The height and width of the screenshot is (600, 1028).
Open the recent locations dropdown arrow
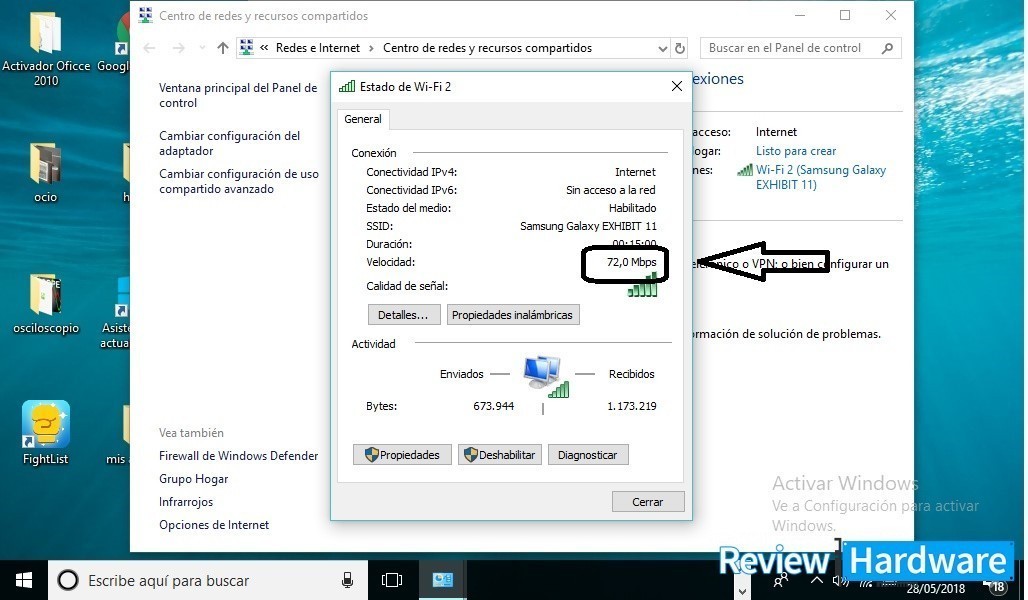click(x=202, y=48)
